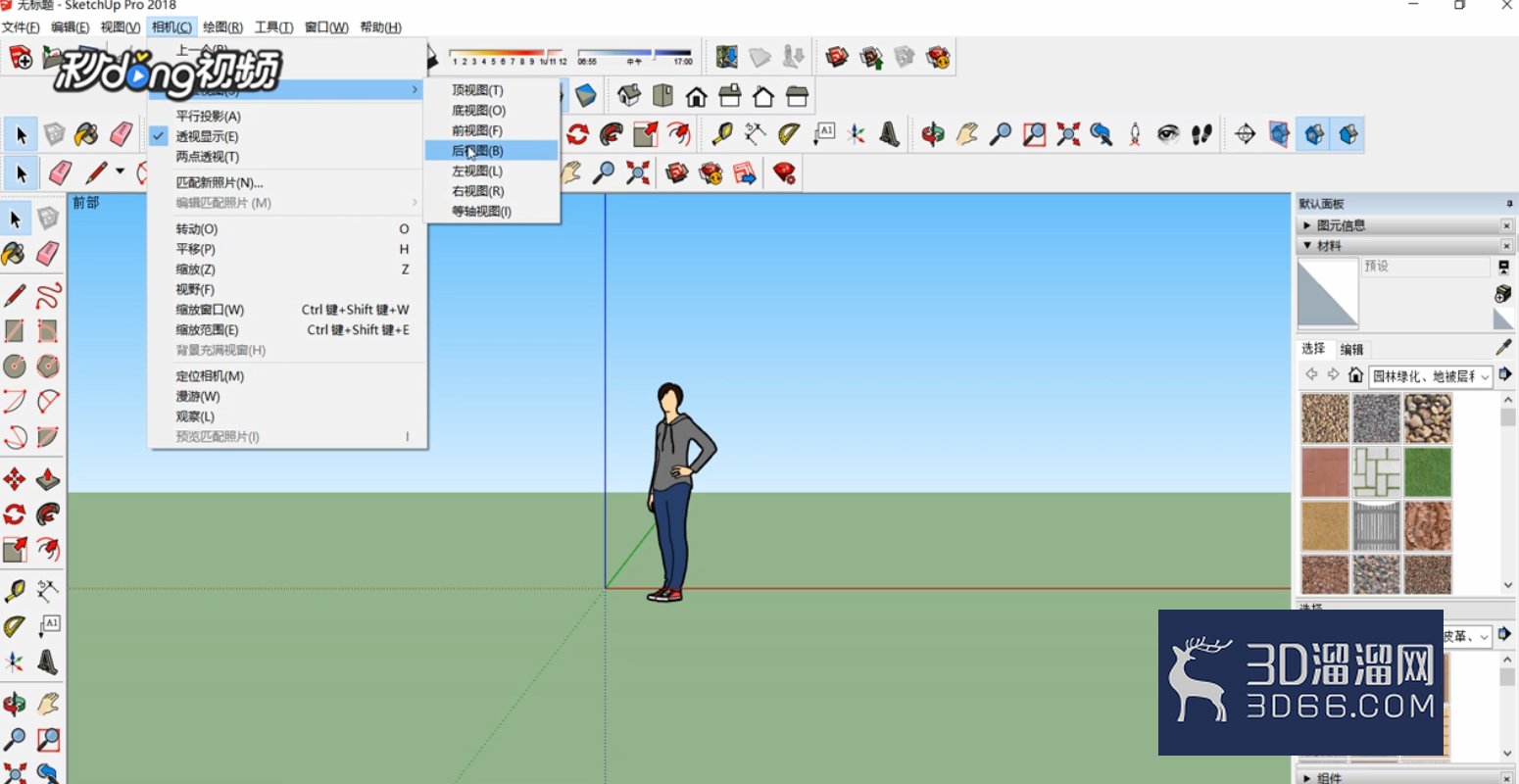Choose 两点透视(T) camera option
Screen dimensions: 1519x784
coord(287,157)
